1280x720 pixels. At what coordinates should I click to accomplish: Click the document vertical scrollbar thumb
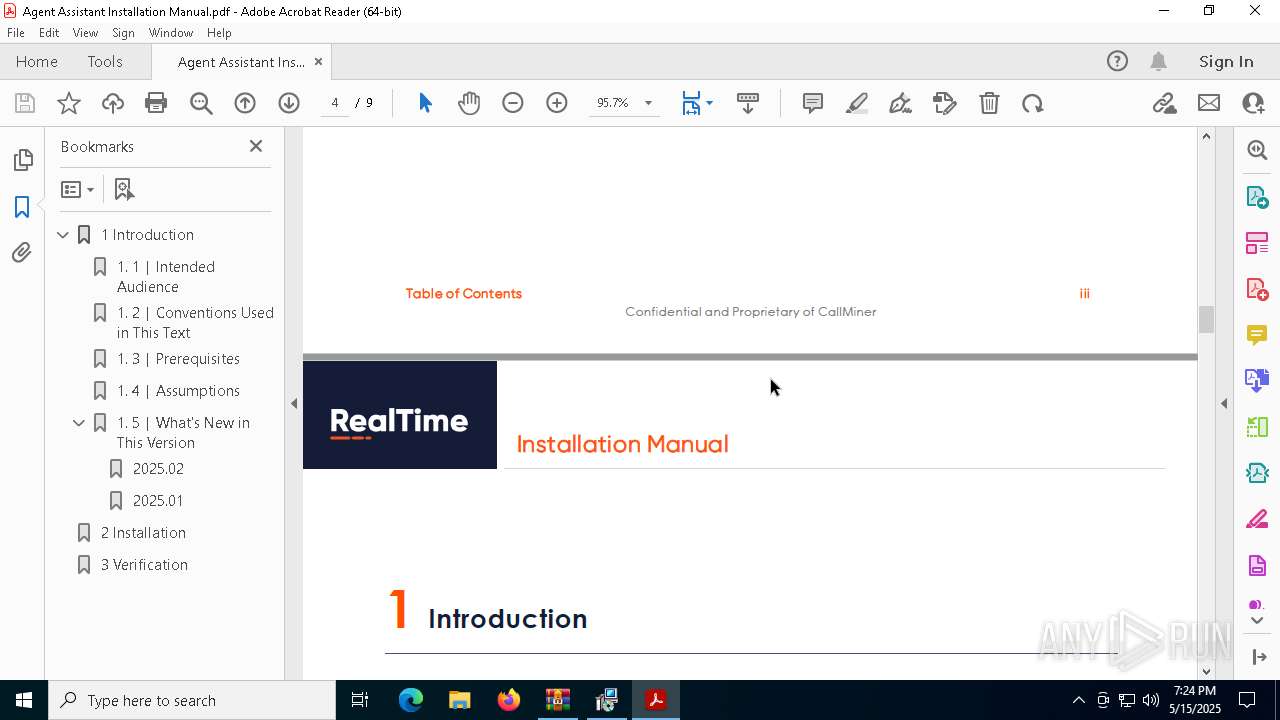coord(1206,319)
